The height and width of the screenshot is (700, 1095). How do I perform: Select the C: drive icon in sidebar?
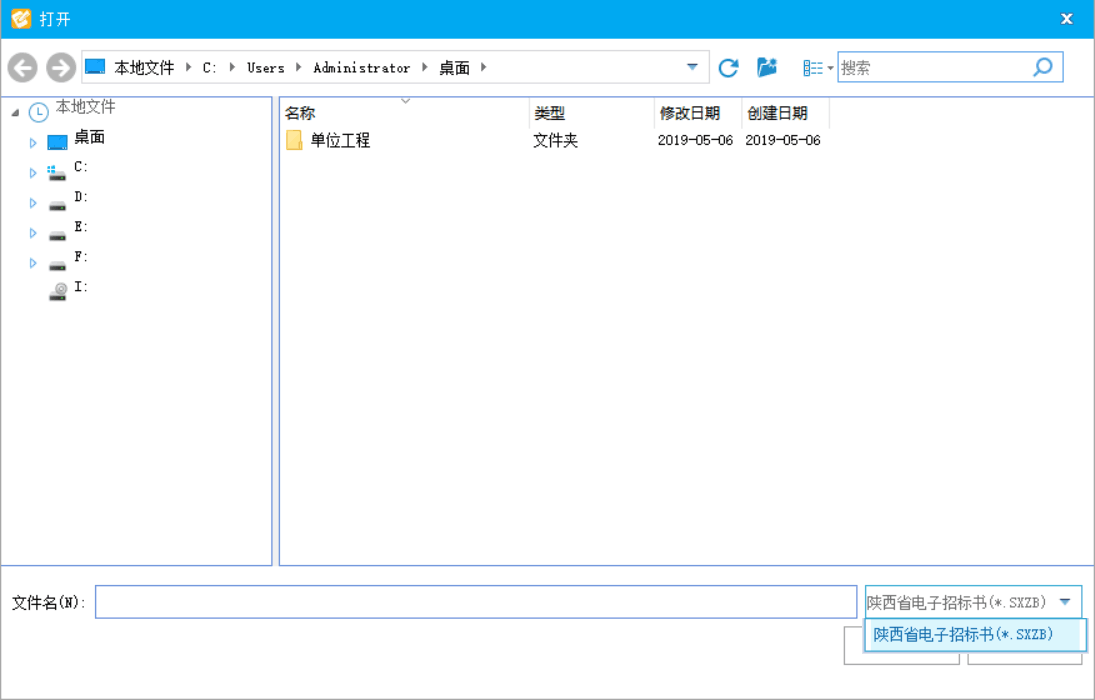tap(57, 171)
